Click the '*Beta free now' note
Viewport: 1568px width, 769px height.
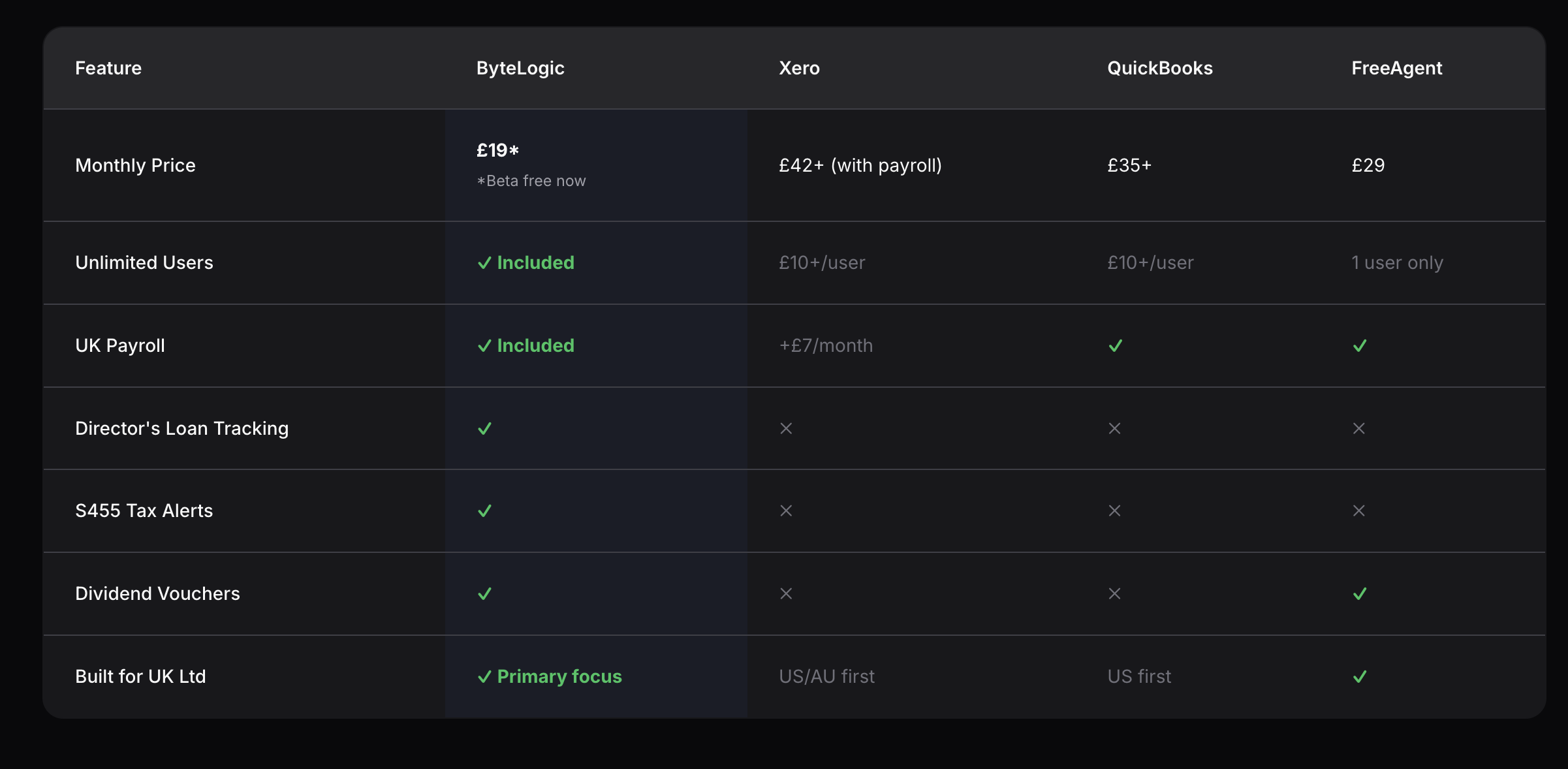point(531,181)
